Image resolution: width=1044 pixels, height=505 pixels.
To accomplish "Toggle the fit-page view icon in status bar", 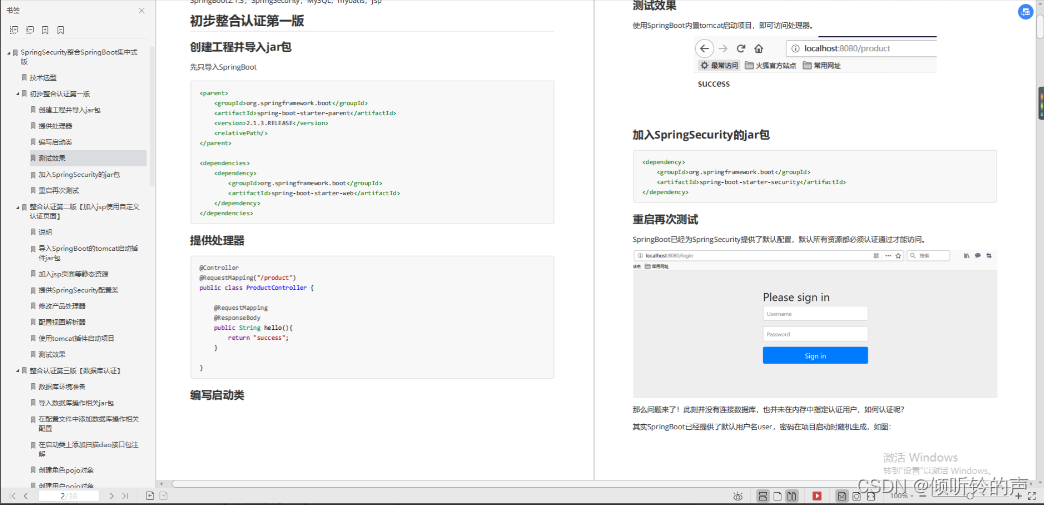I will point(842,496).
